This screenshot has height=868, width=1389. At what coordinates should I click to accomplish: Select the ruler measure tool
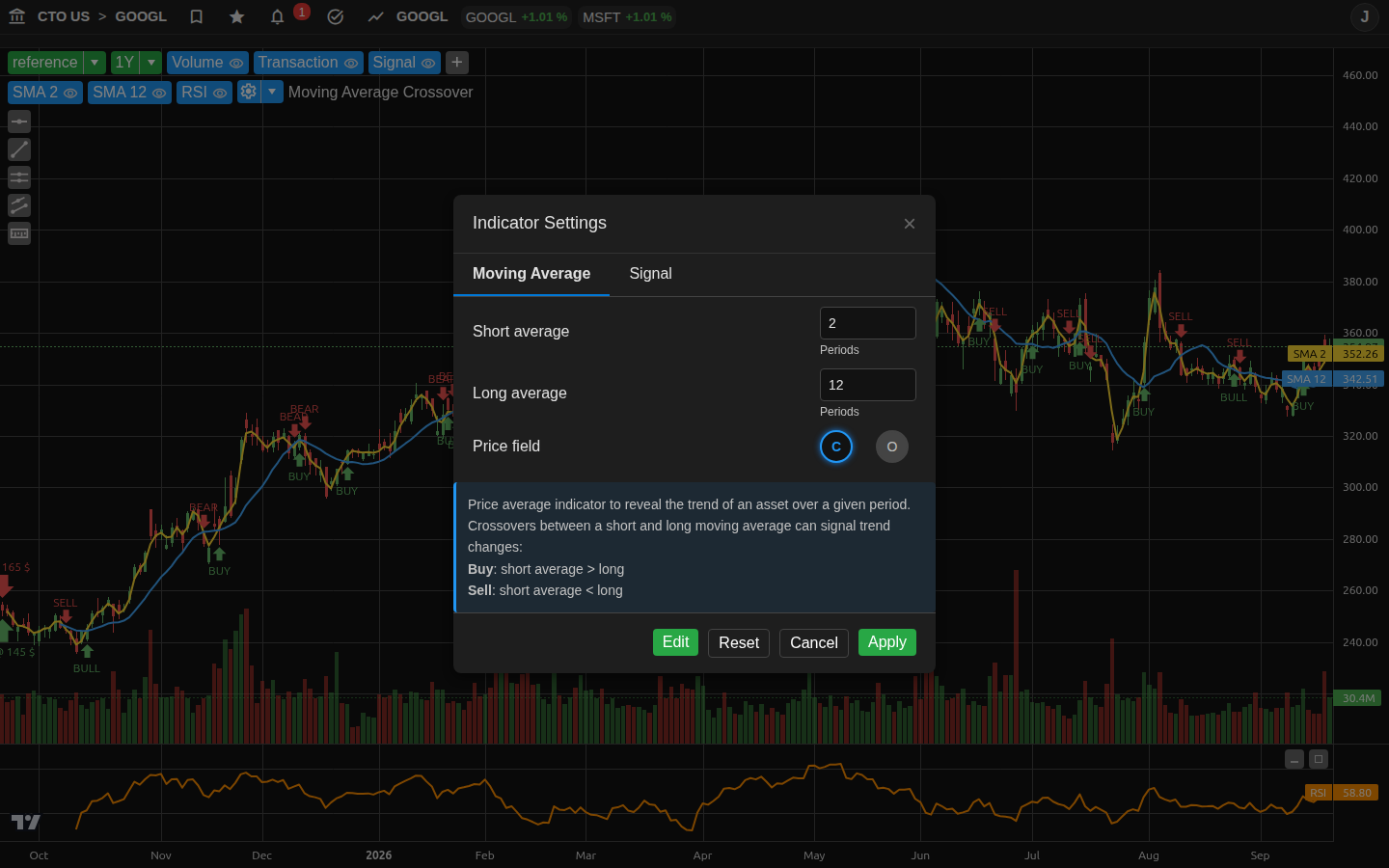click(19, 233)
